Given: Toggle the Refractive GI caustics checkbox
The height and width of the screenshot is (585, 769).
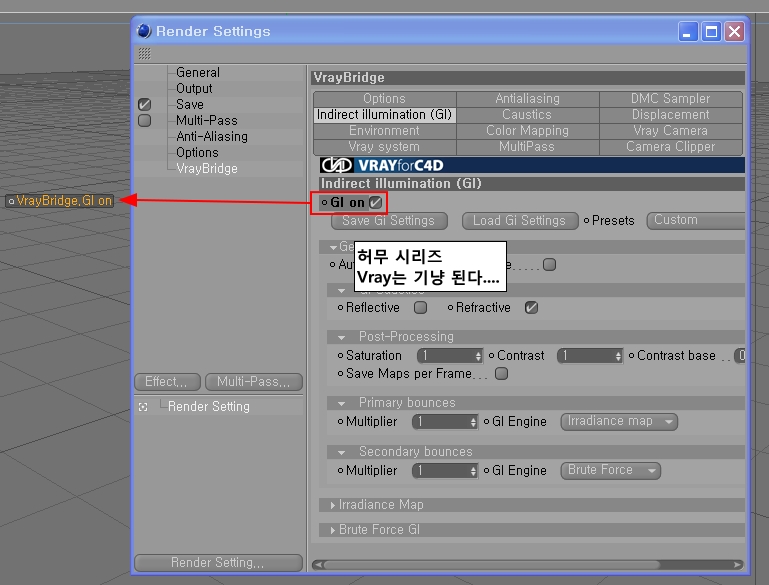Looking at the screenshot, I should coord(531,307).
